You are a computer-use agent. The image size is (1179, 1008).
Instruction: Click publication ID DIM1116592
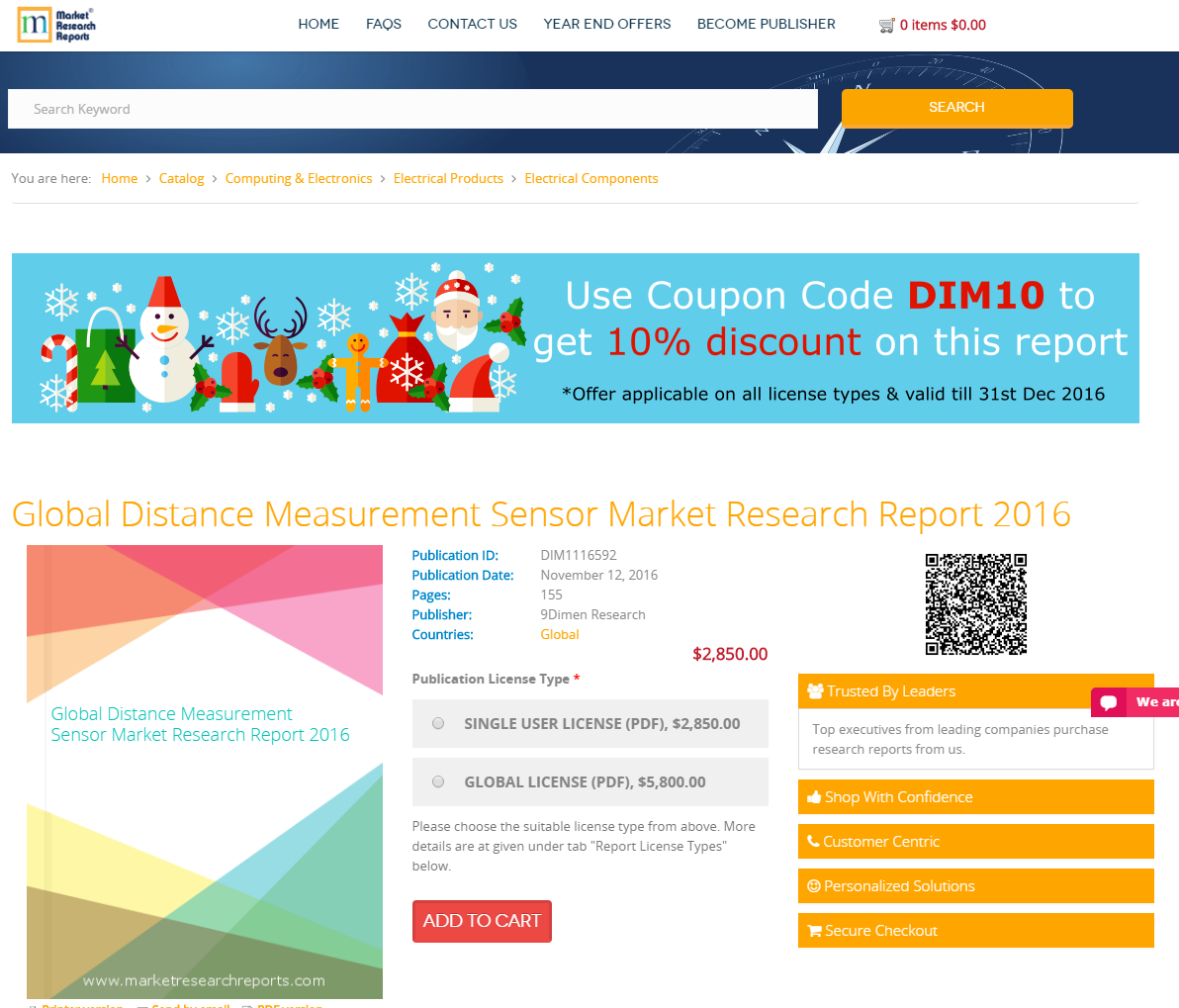click(579, 555)
